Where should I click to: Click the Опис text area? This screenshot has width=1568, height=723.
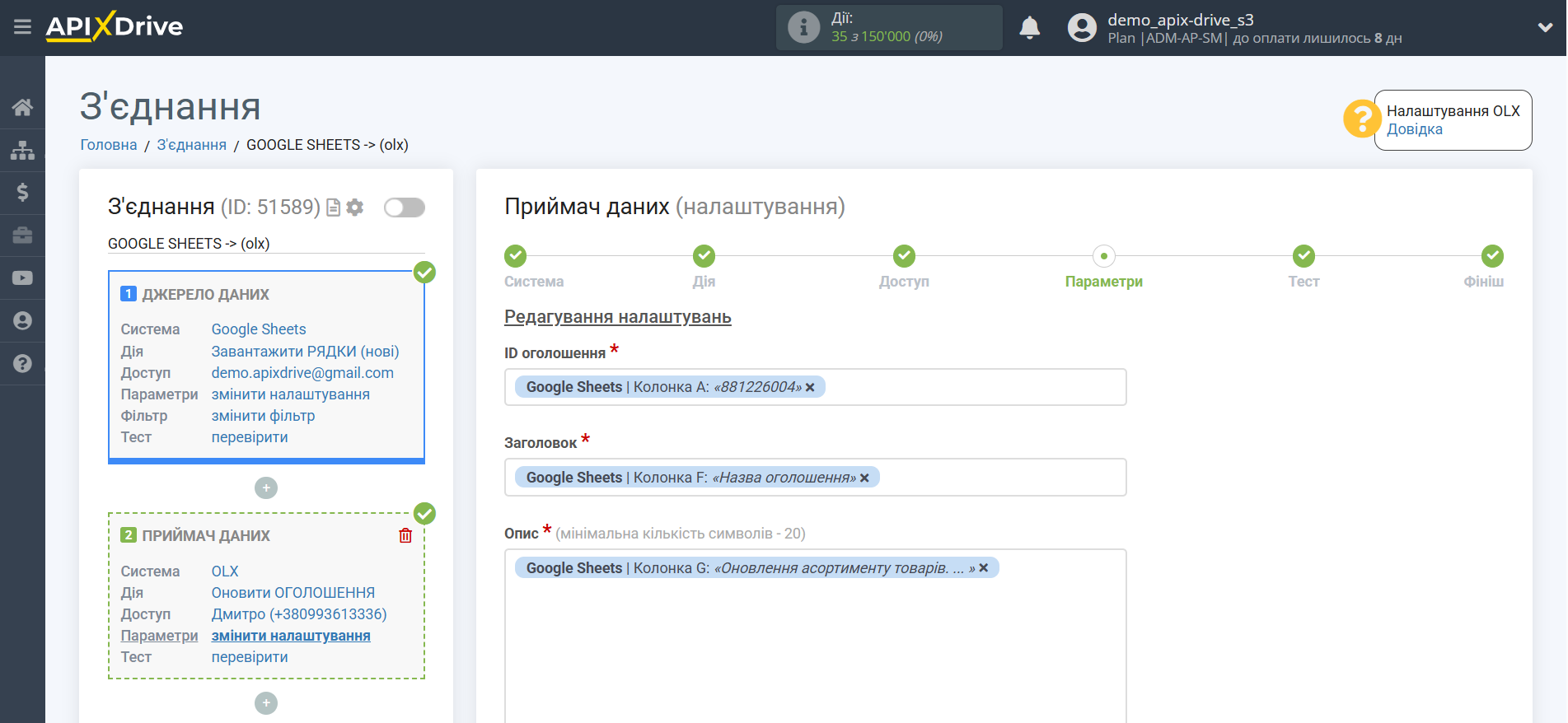click(815, 636)
